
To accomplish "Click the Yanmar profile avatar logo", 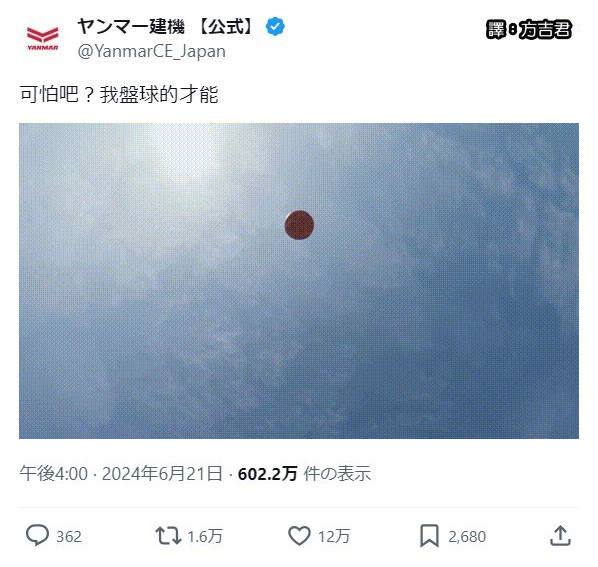I will [x=42, y=39].
